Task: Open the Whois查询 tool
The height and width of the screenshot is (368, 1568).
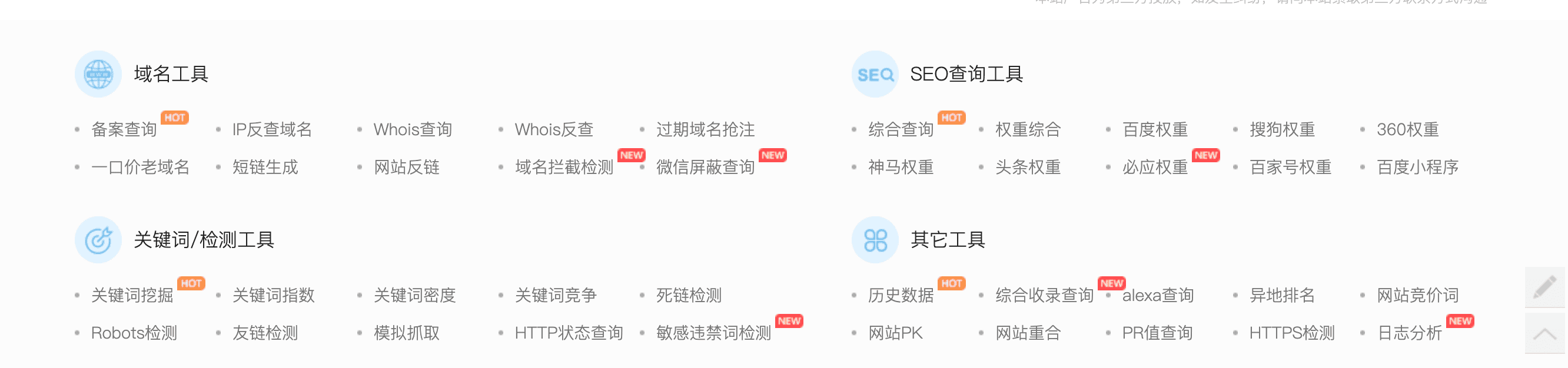Action: pyautogui.click(x=413, y=129)
